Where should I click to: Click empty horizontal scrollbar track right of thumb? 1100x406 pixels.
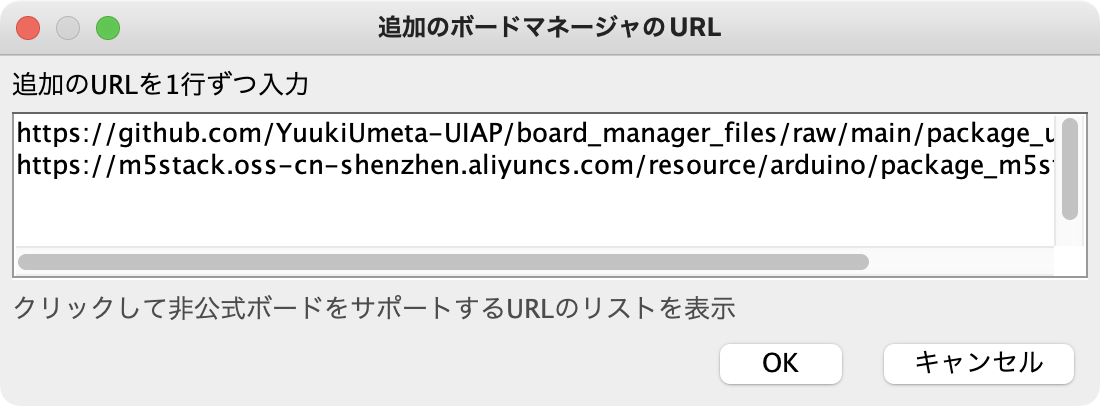coord(961,262)
